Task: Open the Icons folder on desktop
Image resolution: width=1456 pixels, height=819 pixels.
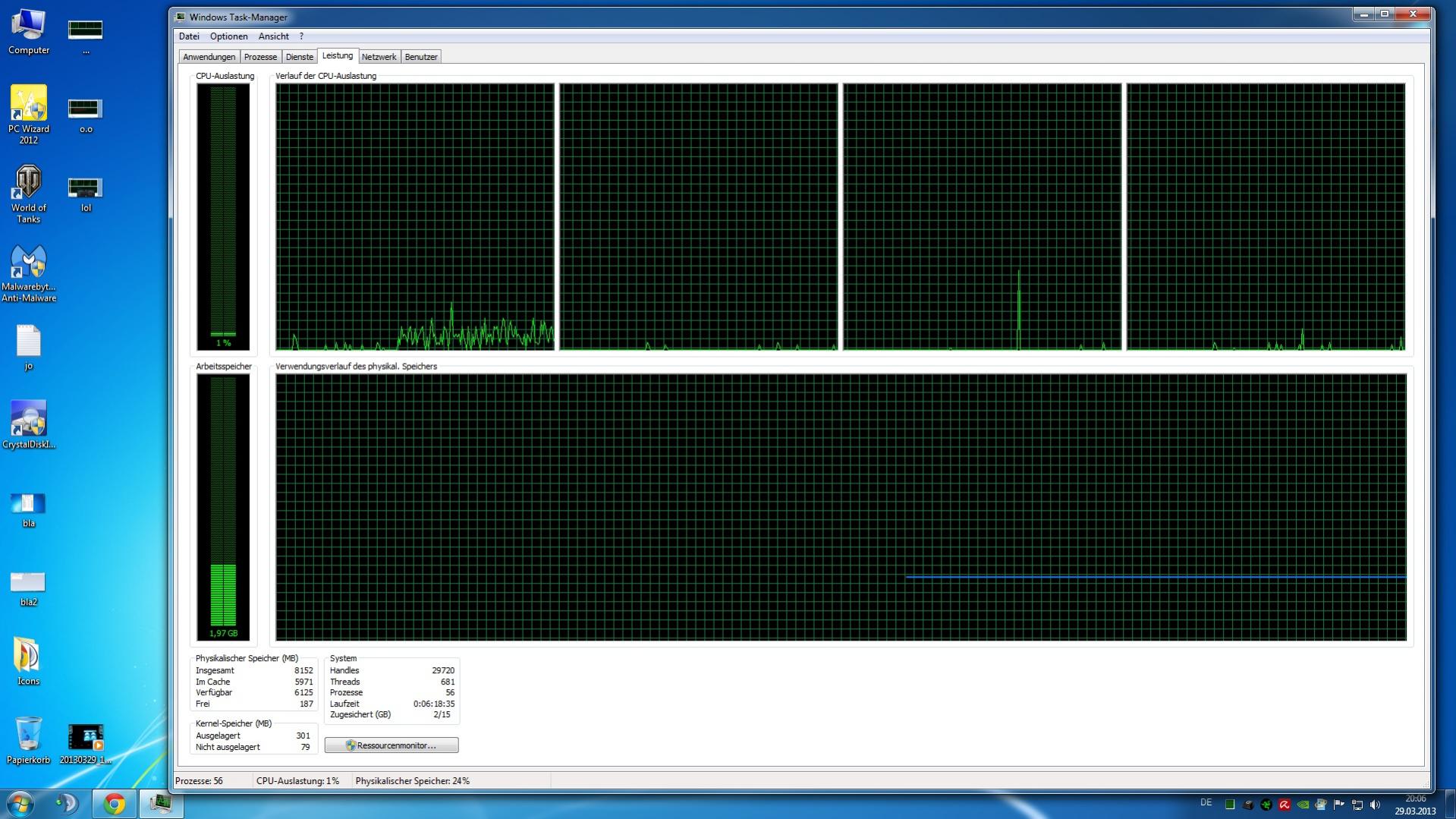Action: pyautogui.click(x=29, y=661)
